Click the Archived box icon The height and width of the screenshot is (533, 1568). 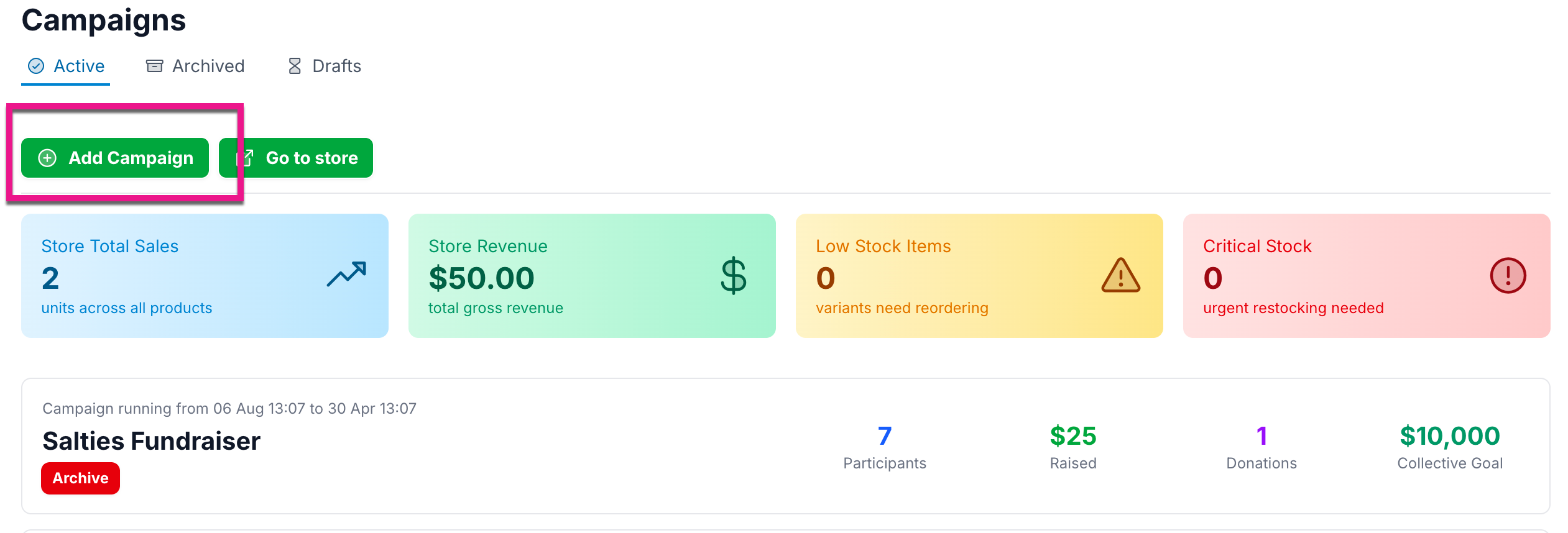(154, 66)
